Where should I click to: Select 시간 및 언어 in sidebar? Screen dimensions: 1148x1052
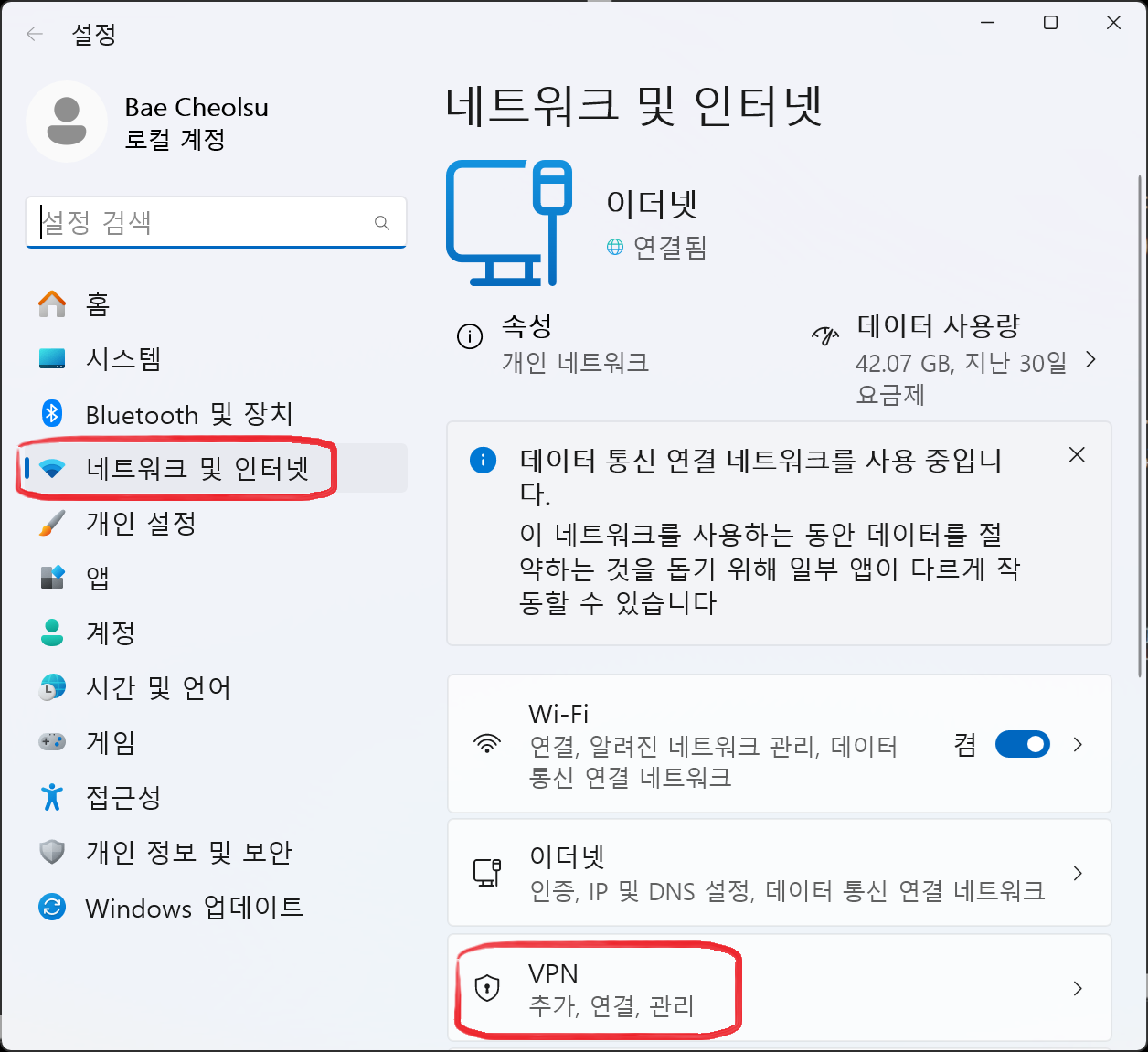coord(217,687)
